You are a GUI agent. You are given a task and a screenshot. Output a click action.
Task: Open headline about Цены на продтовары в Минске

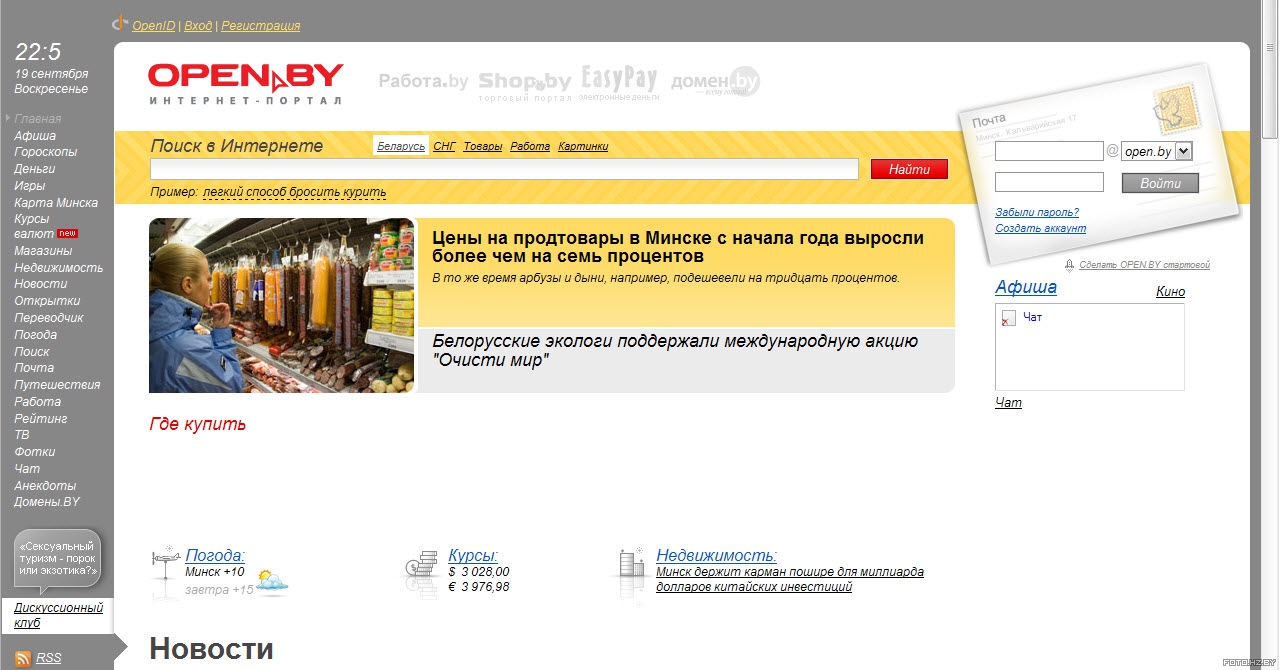pos(678,247)
